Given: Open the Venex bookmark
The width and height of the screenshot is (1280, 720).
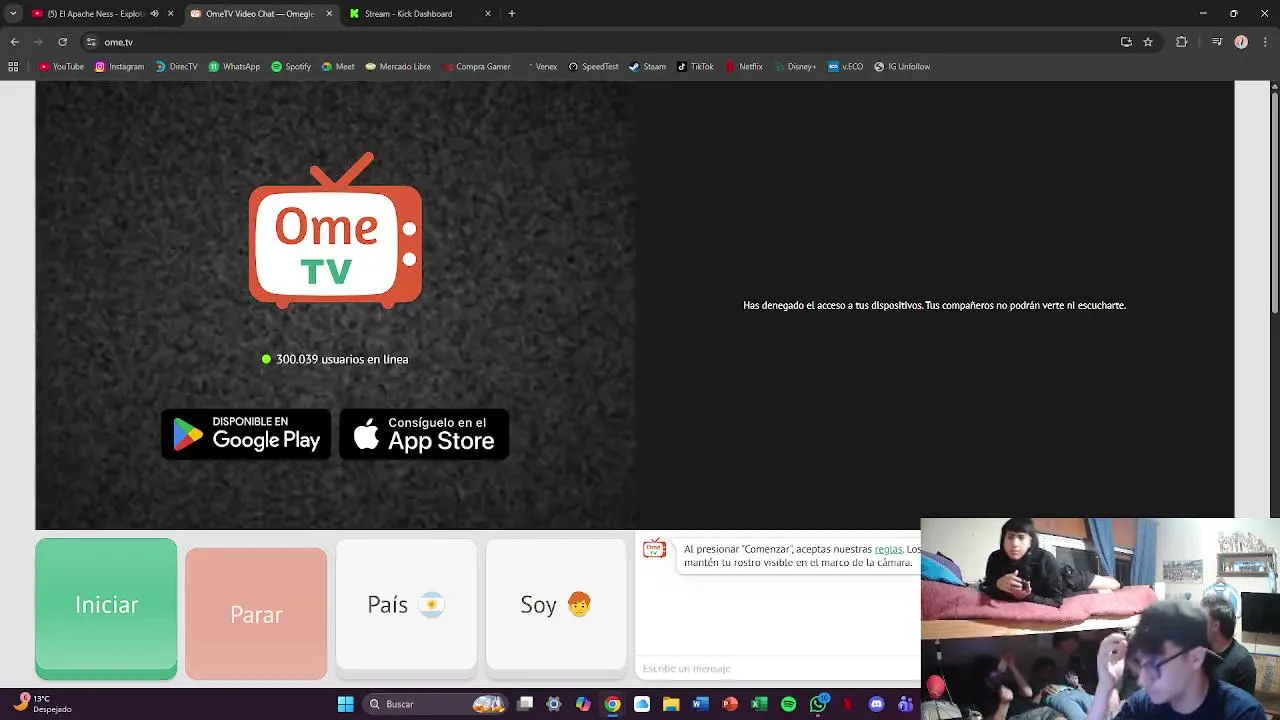Looking at the screenshot, I should pos(541,67).
